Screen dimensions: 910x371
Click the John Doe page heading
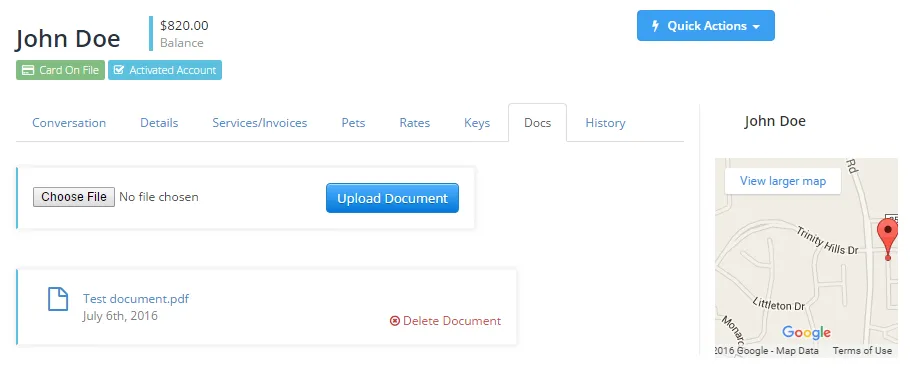[68, 39]
